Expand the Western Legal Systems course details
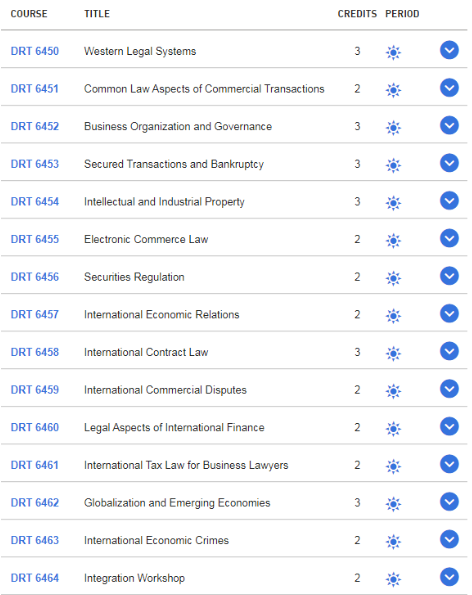This screenshot has height=595, width=472. (449, 50)
